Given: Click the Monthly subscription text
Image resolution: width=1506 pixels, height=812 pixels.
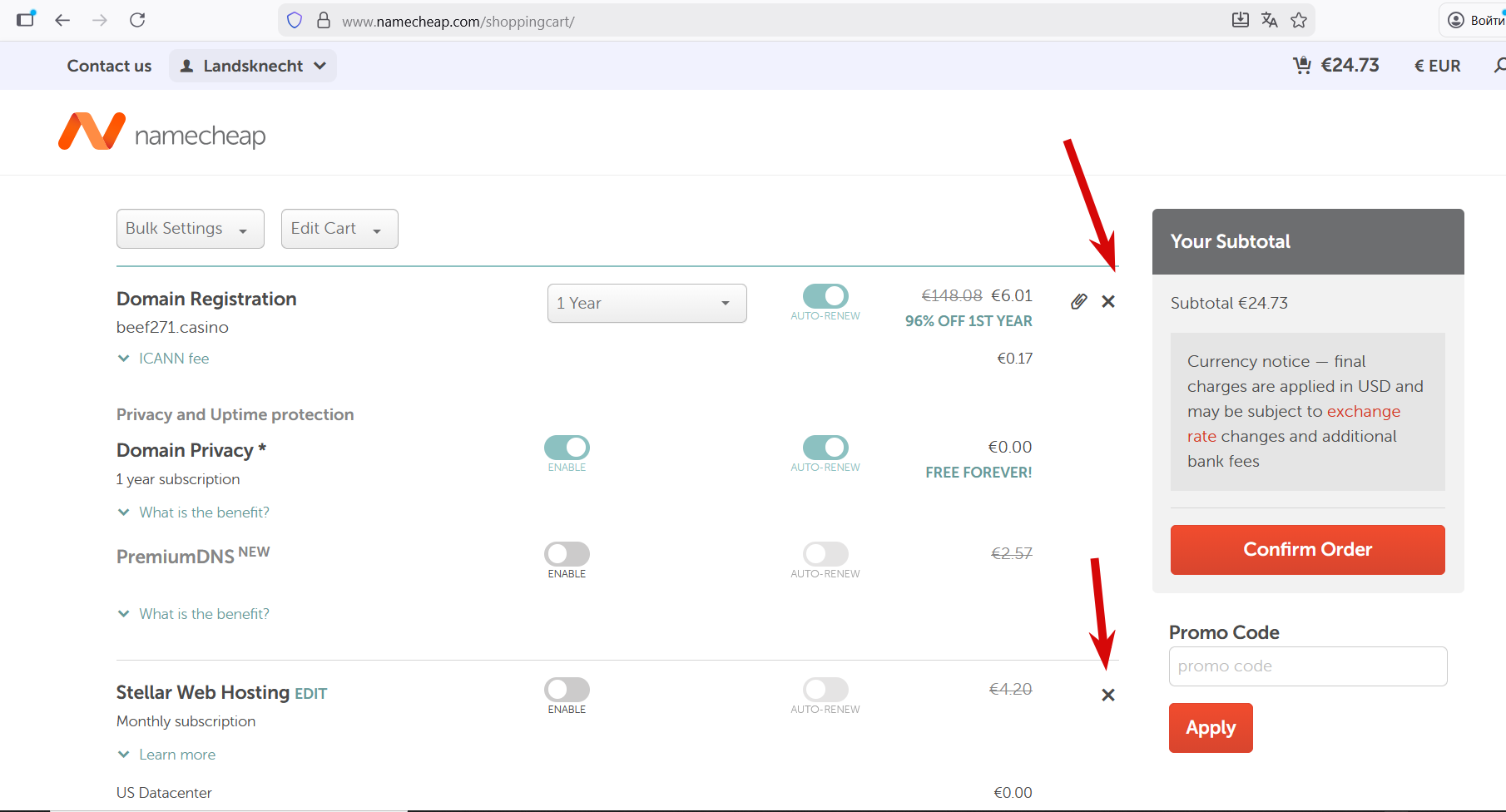Looking at the screenshot, I should 186,721.
